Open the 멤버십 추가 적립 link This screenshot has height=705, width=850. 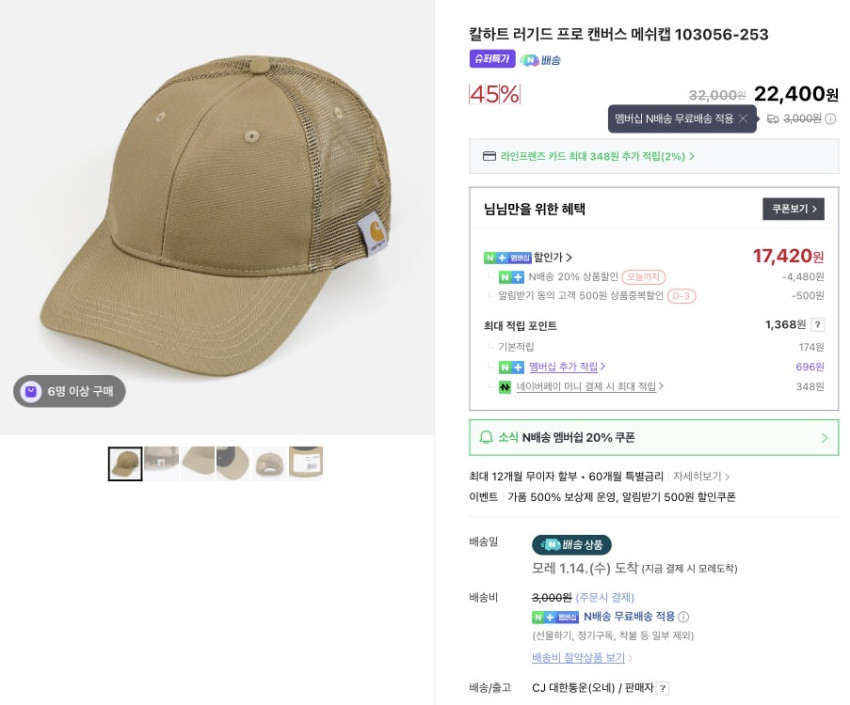pyautogui.click(x=566, y=367)
